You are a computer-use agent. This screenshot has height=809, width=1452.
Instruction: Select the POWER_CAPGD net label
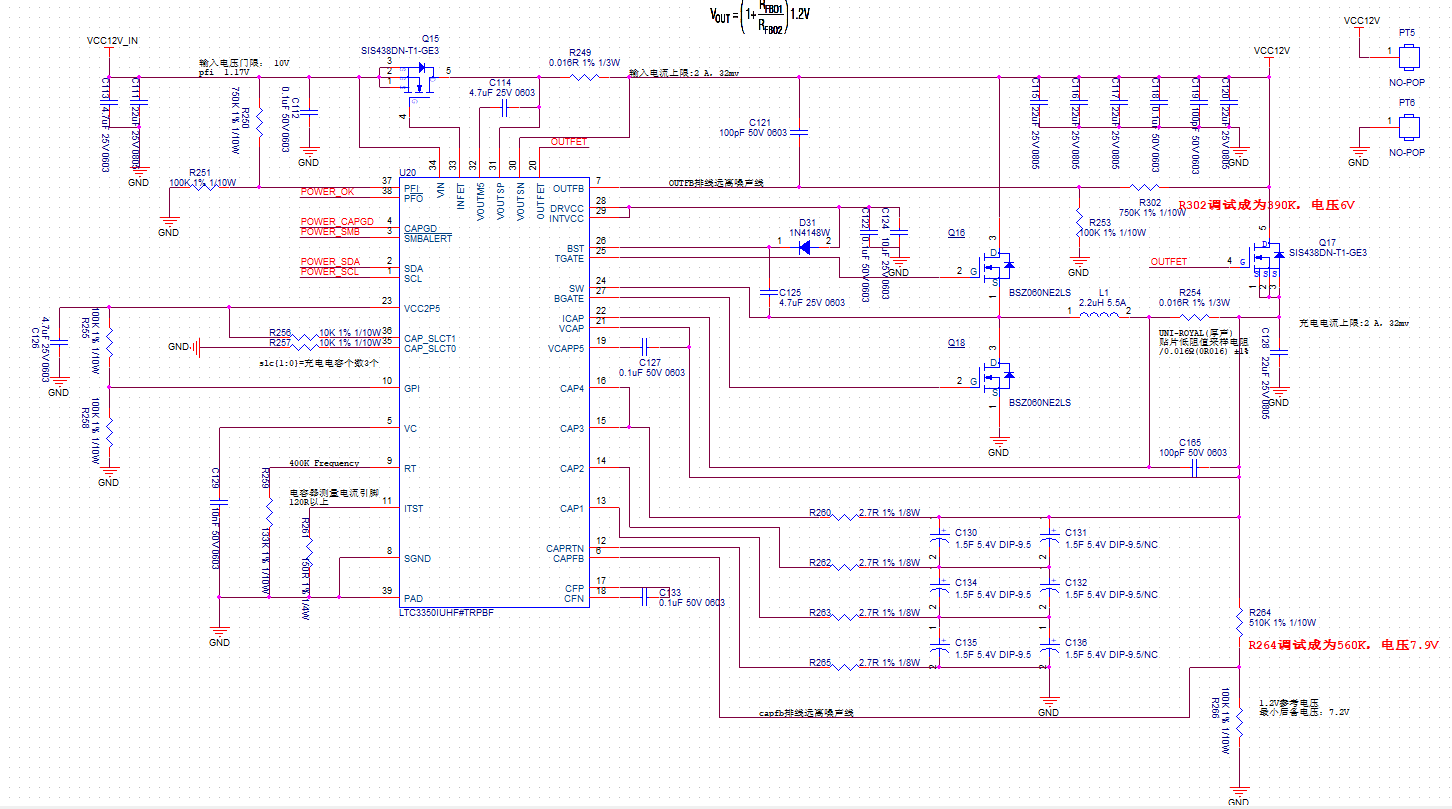(337, 221)
